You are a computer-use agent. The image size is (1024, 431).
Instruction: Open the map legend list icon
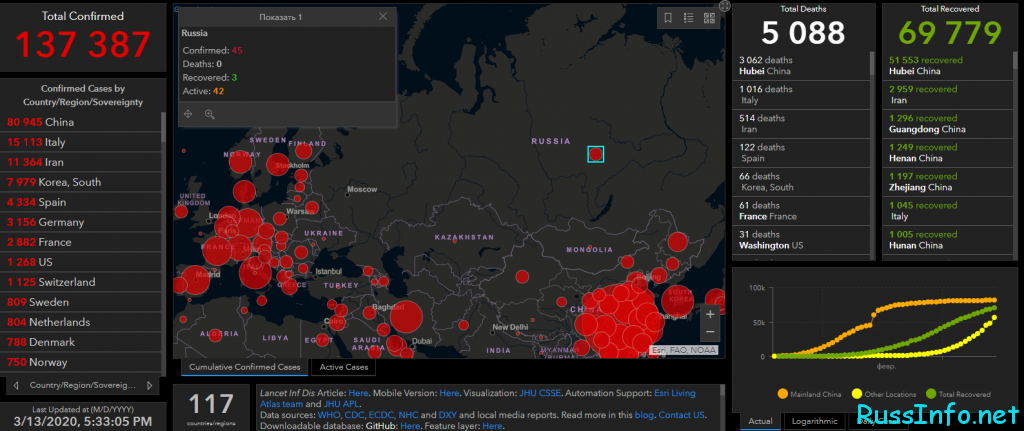coord(688,18)
